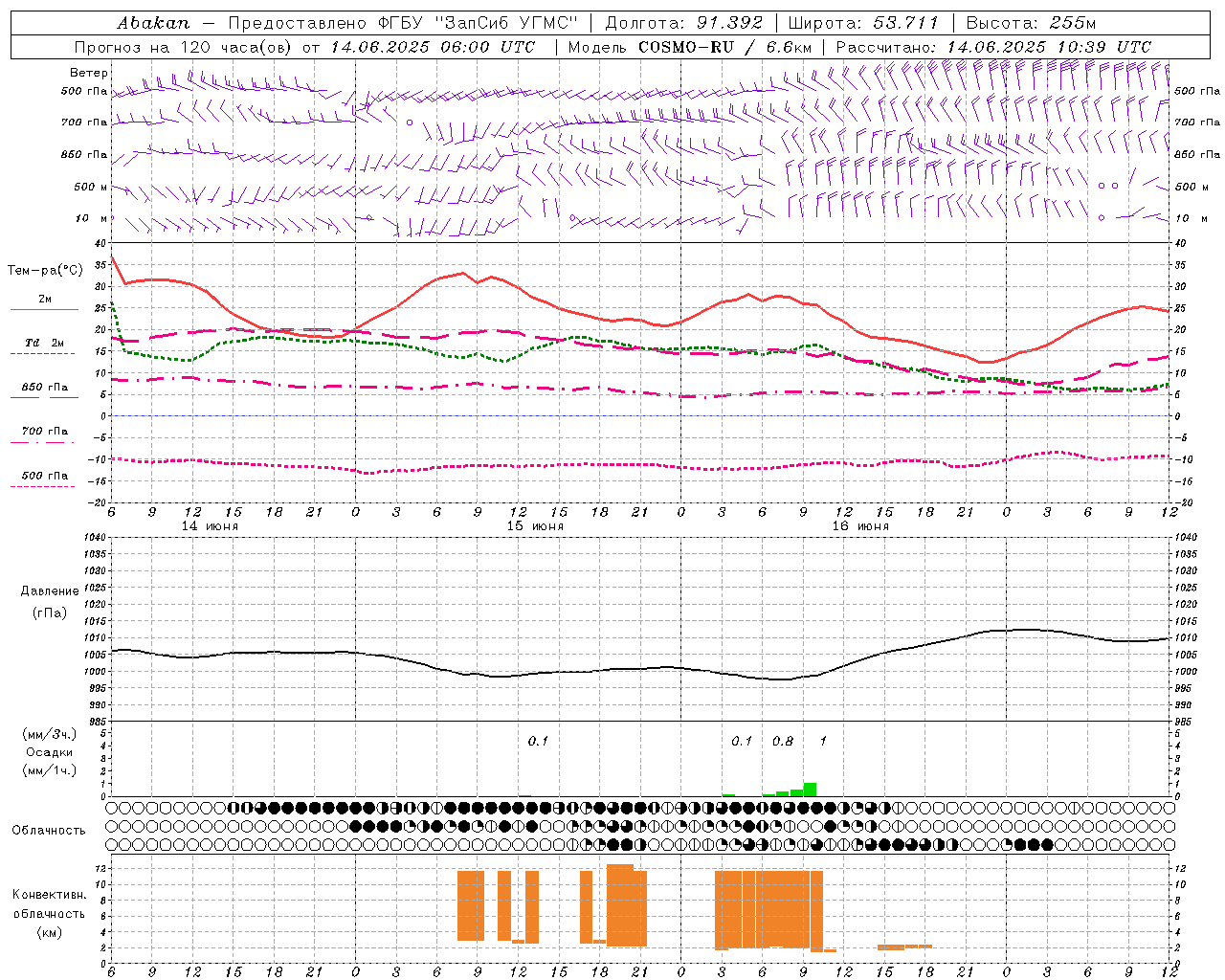Click the (км) unit label

tap(49, 932)
